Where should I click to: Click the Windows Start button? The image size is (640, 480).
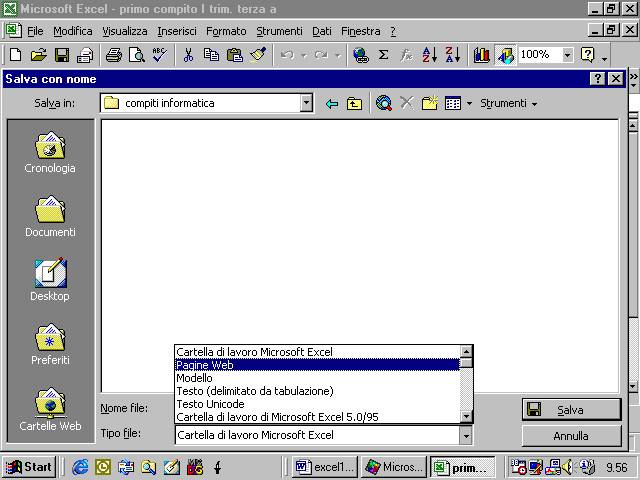point(29,467)
